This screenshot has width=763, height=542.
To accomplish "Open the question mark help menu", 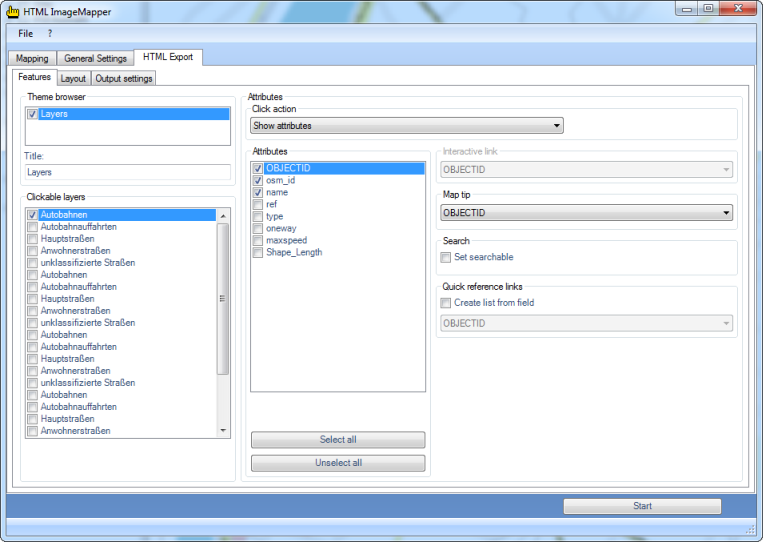I will tap(50, 34).
